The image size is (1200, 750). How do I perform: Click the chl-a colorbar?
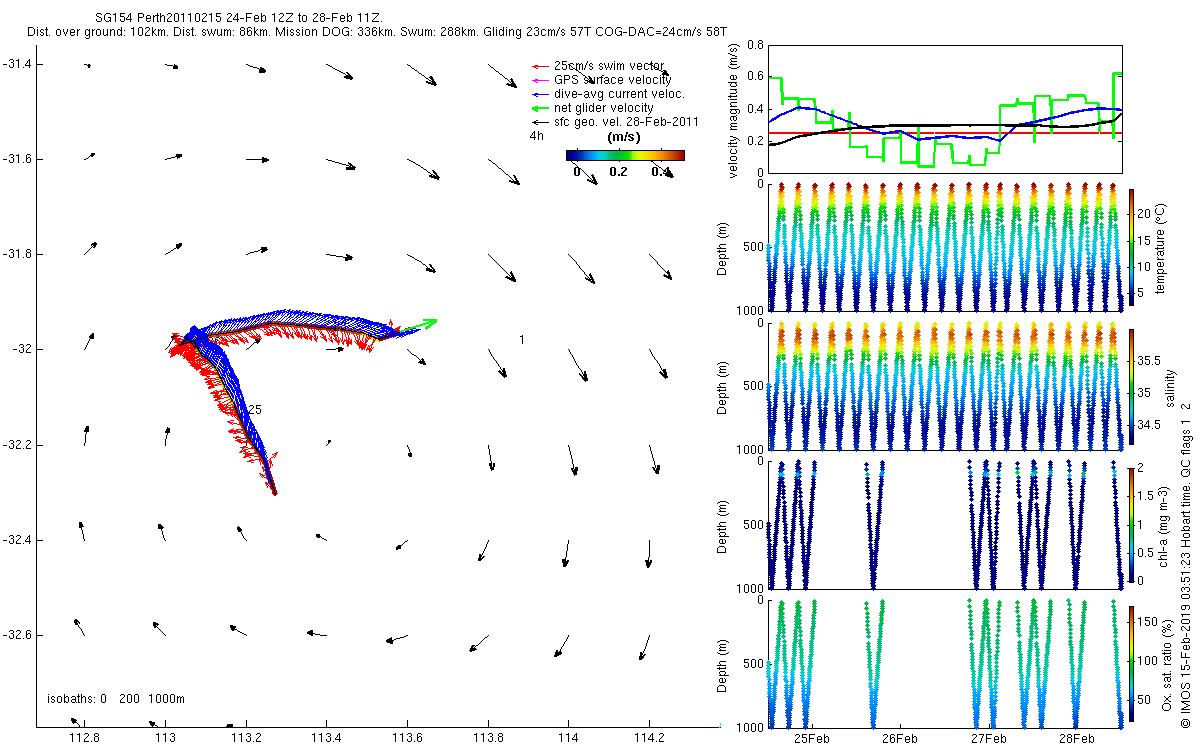(x=1131, y=524)
